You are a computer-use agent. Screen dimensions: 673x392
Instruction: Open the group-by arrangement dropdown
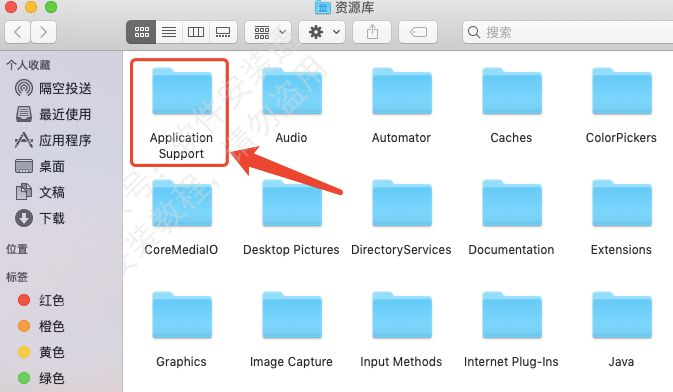click(x=268, y=32)
